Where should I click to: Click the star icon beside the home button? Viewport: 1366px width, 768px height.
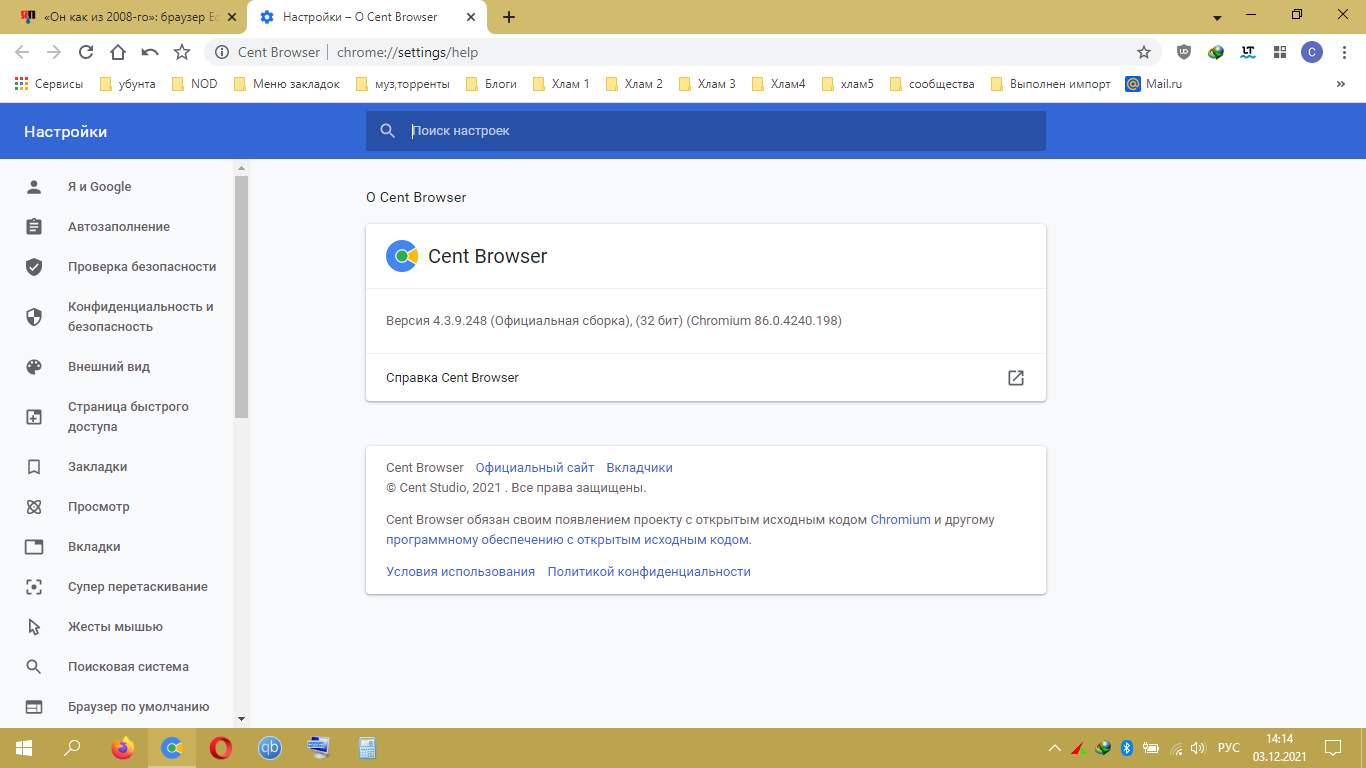pos(182,52)
